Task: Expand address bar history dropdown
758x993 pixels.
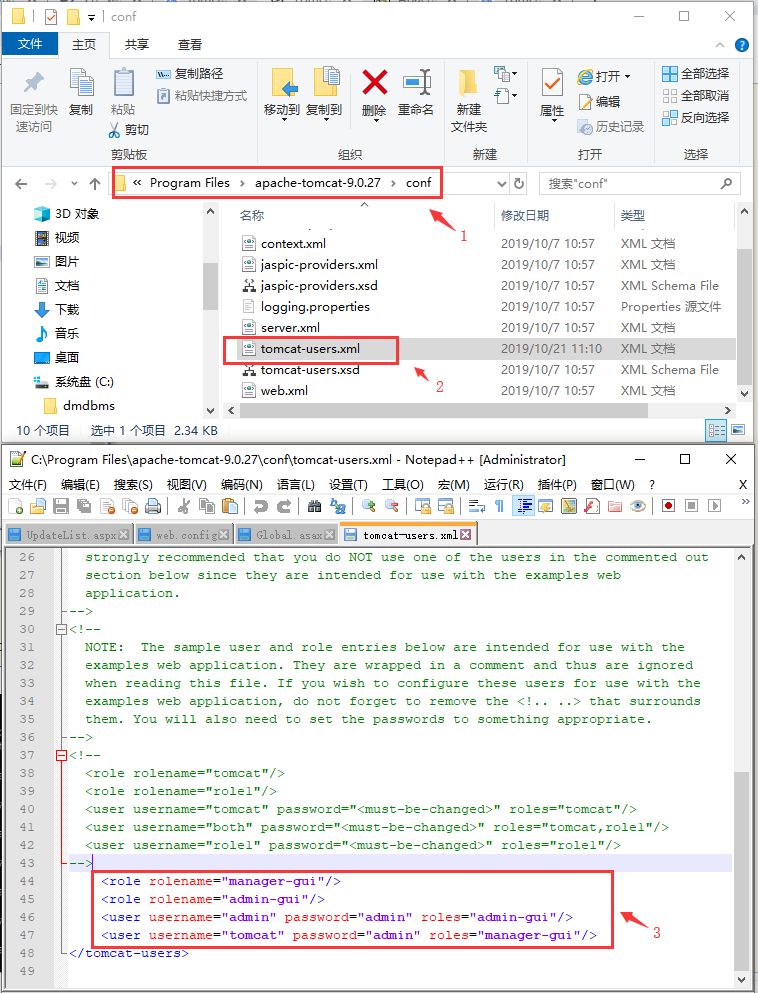Action: (x=502, y=184)
